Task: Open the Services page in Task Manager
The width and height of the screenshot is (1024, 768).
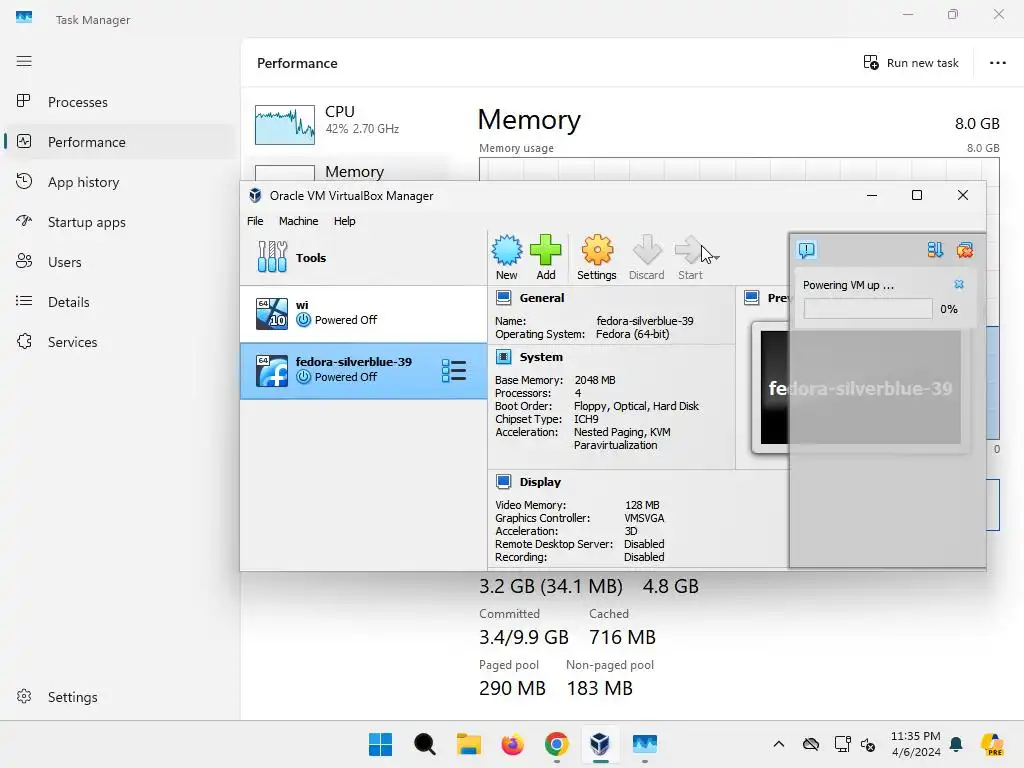Action: pos(72,342)
